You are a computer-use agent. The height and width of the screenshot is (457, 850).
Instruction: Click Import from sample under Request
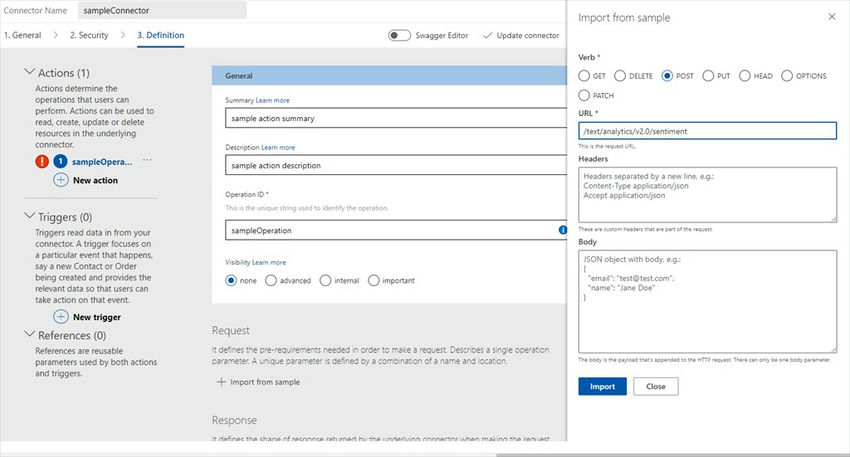click(265, 382)
